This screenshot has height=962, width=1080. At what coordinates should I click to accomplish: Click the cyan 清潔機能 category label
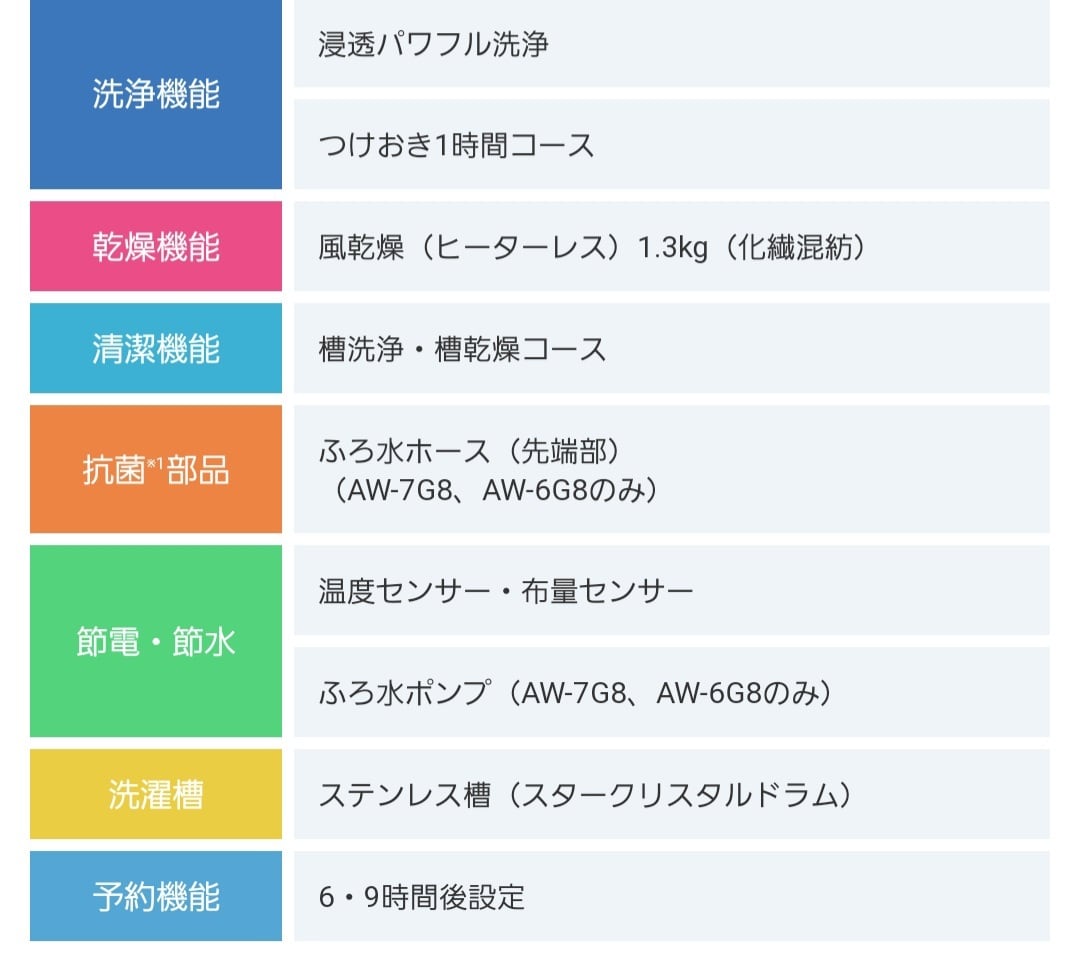pos(156,349)
